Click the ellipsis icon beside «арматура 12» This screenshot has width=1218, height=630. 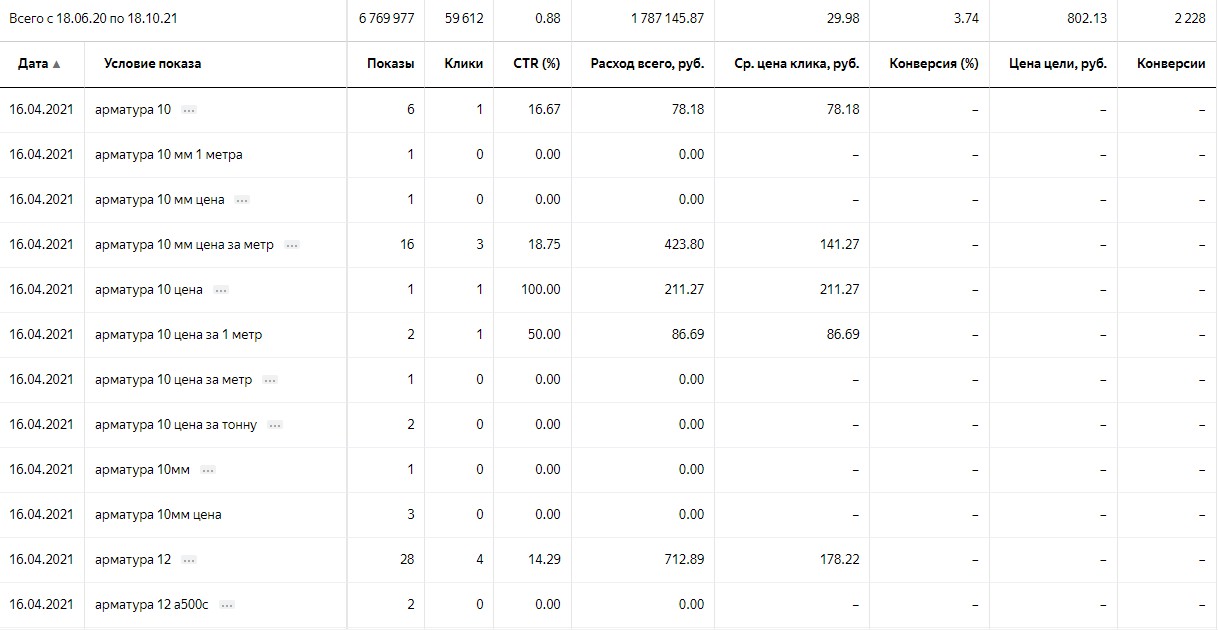coord(190,560)
